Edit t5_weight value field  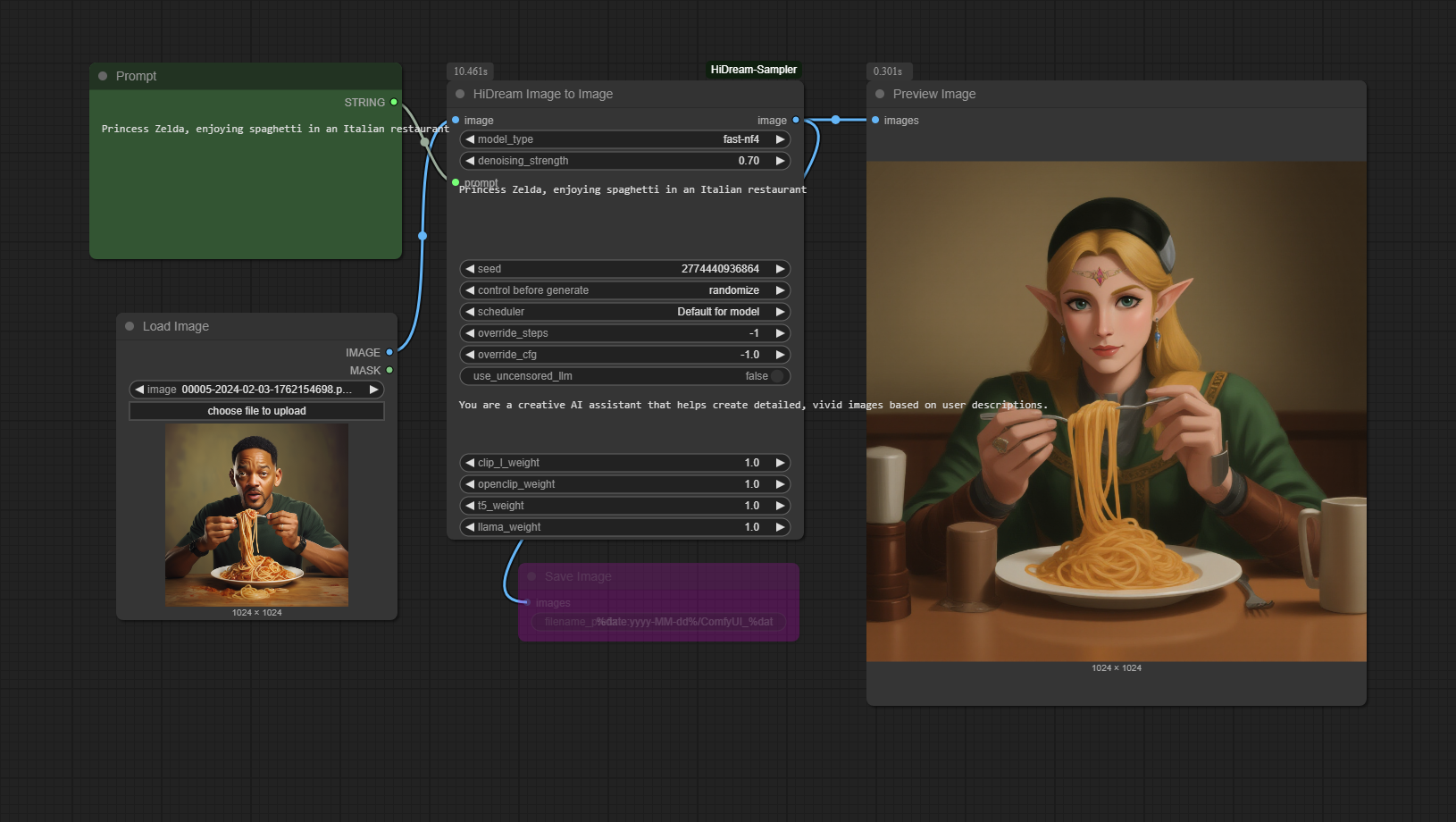point(625,506)
